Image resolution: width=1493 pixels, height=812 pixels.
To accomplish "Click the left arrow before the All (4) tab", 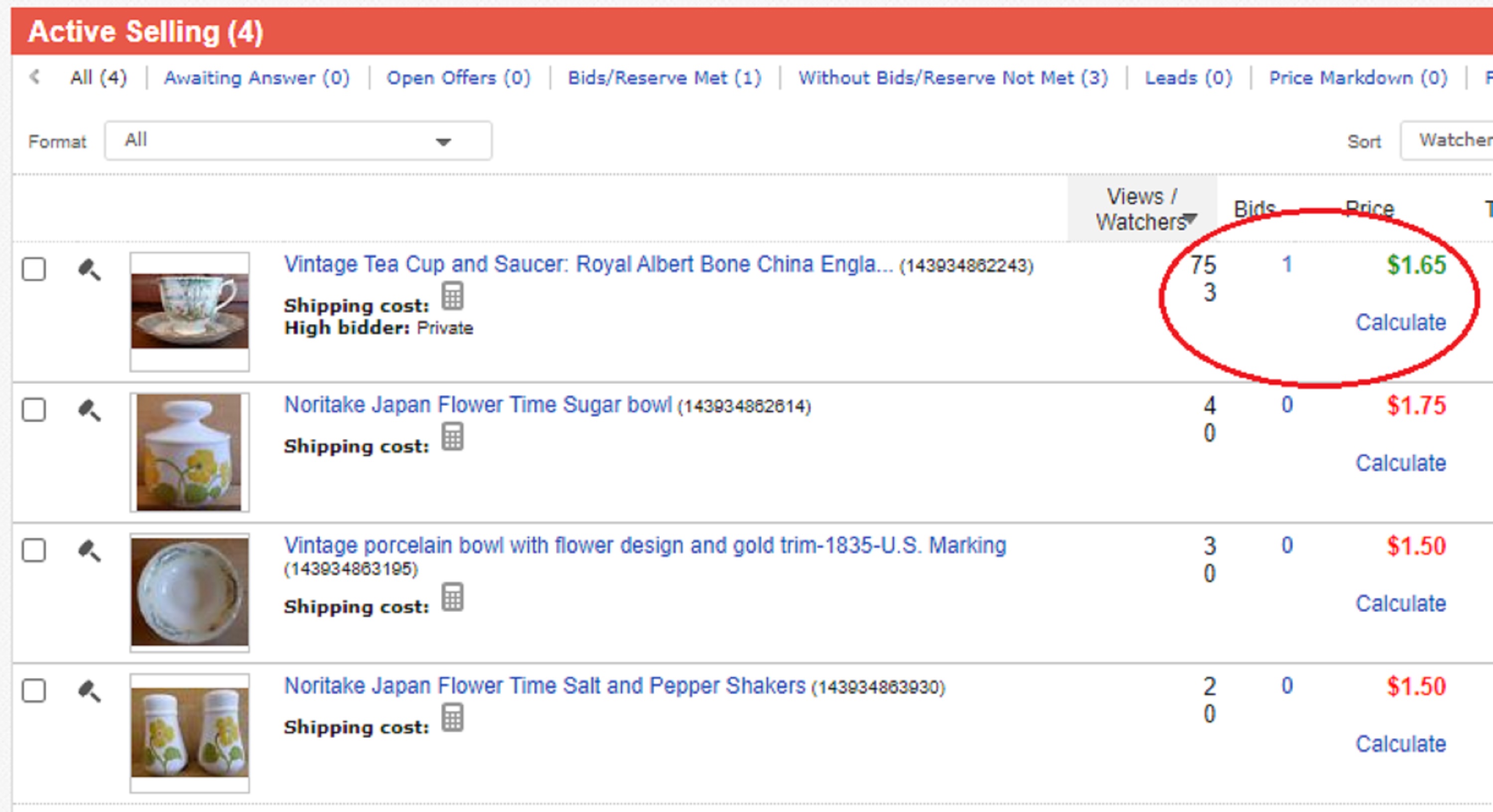I will click(x=35, y=77).
